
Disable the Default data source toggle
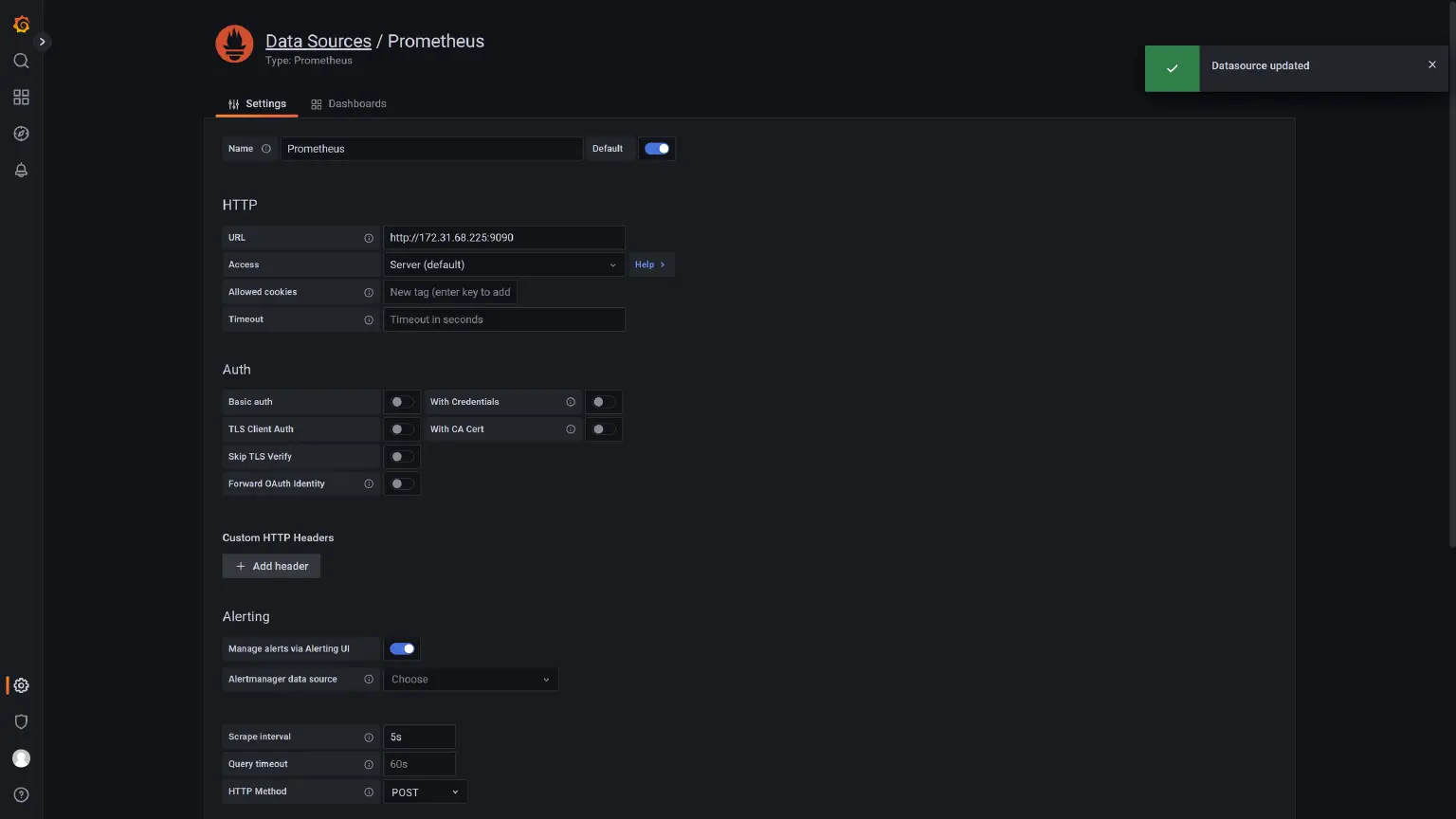tap(657, 148)
